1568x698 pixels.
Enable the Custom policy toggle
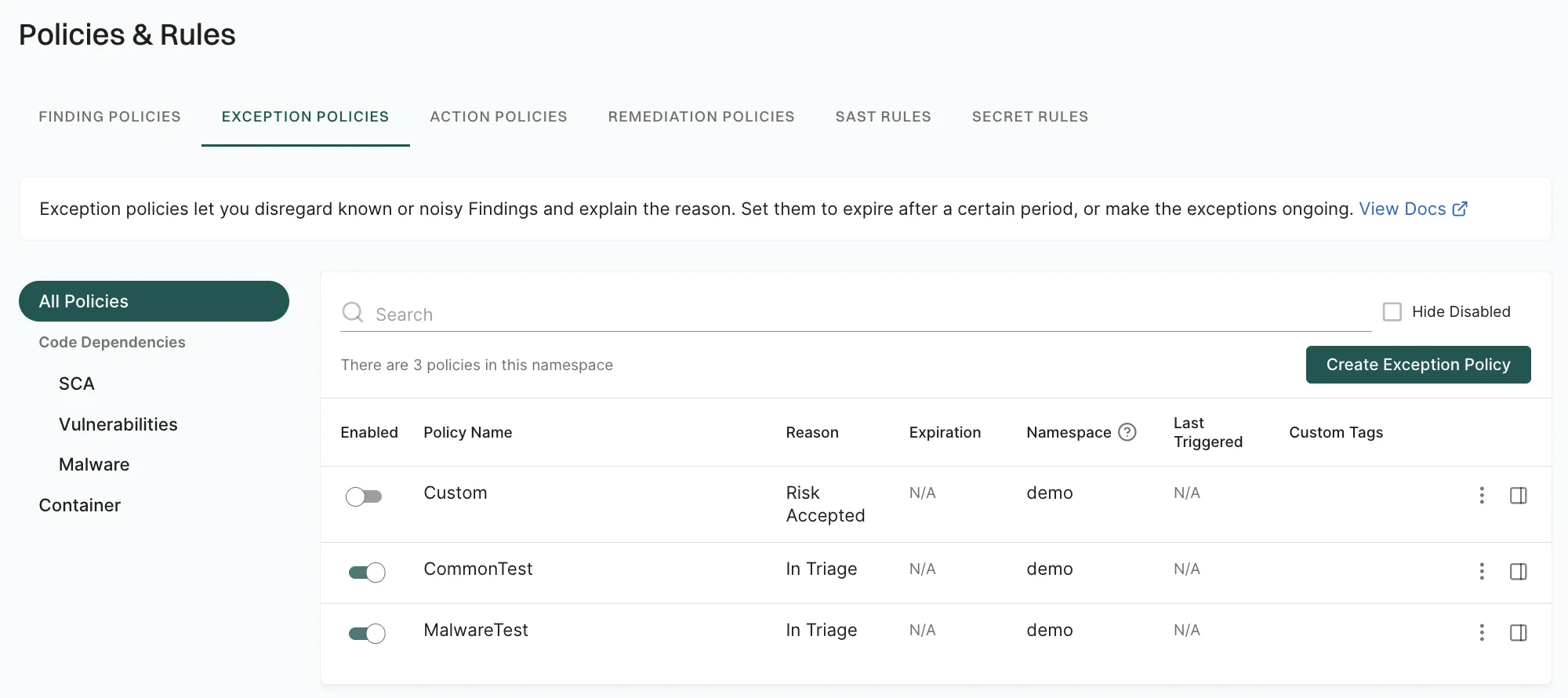tap(364, 496)
